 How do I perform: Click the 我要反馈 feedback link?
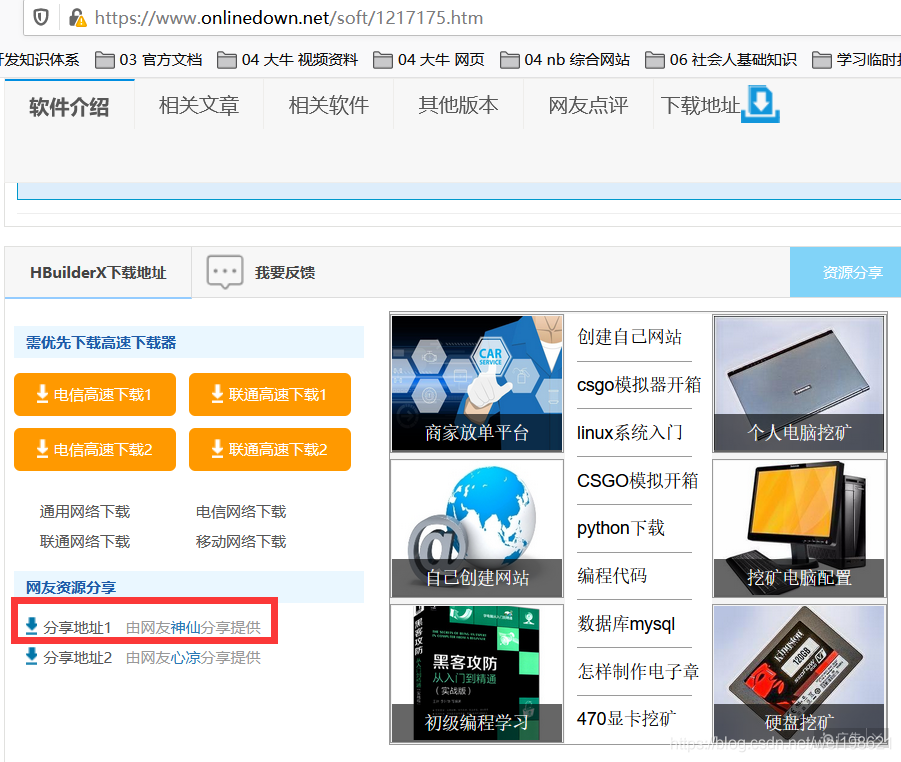pos(285,272)
